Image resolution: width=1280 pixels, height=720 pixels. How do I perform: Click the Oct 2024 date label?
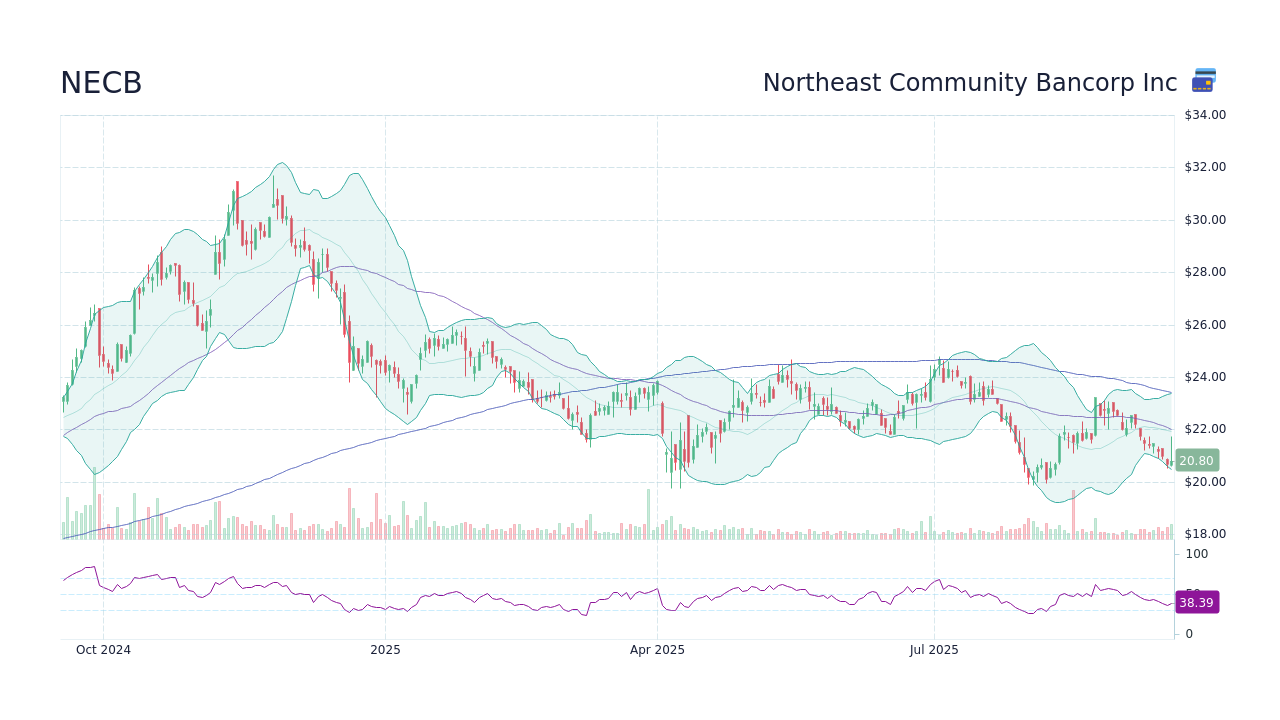pyautogui.click(x=103, y=650)
